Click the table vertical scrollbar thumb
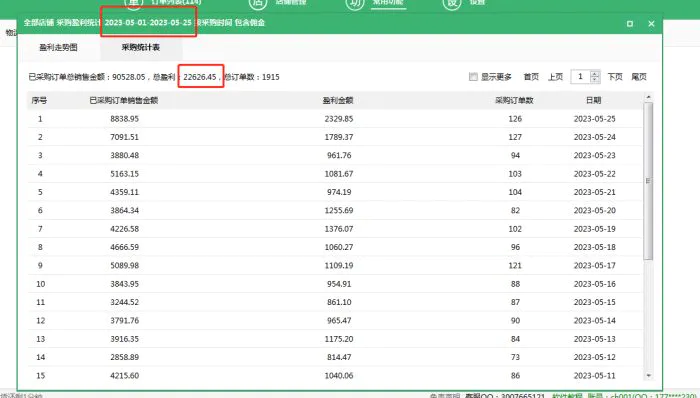The width and height of the screenshot is (700, 398). [x=648, y=181]
